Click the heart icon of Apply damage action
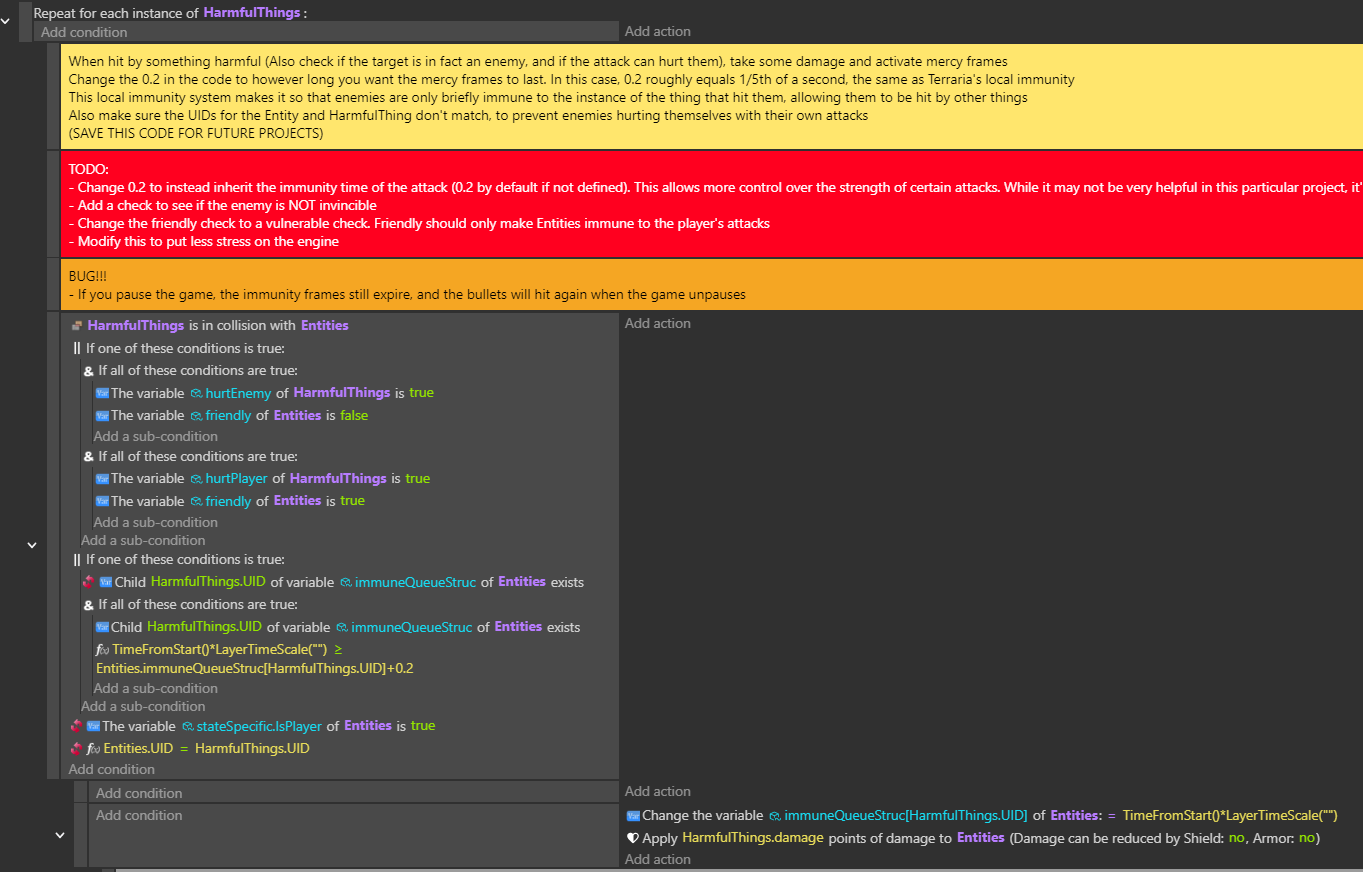The image size is (1363, 872). (x=632, y=838)
